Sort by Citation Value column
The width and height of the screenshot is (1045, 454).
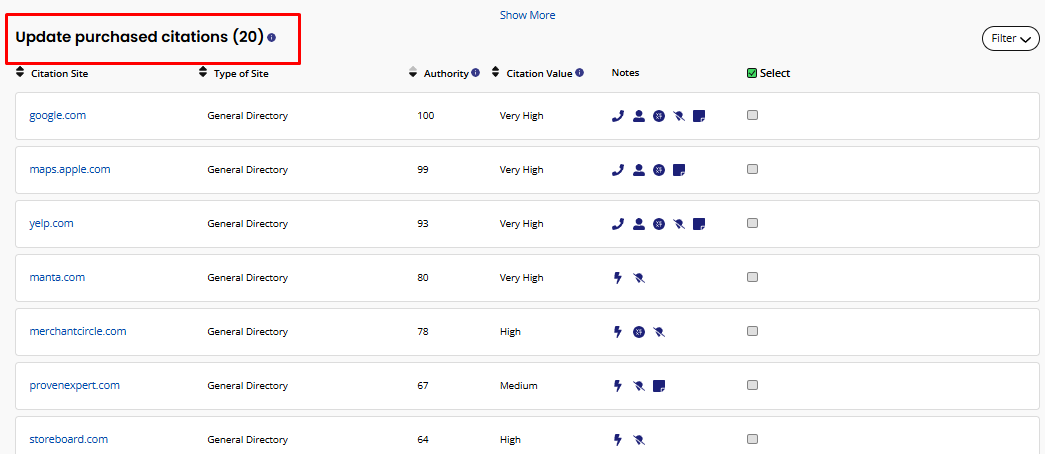coord(496,73)
